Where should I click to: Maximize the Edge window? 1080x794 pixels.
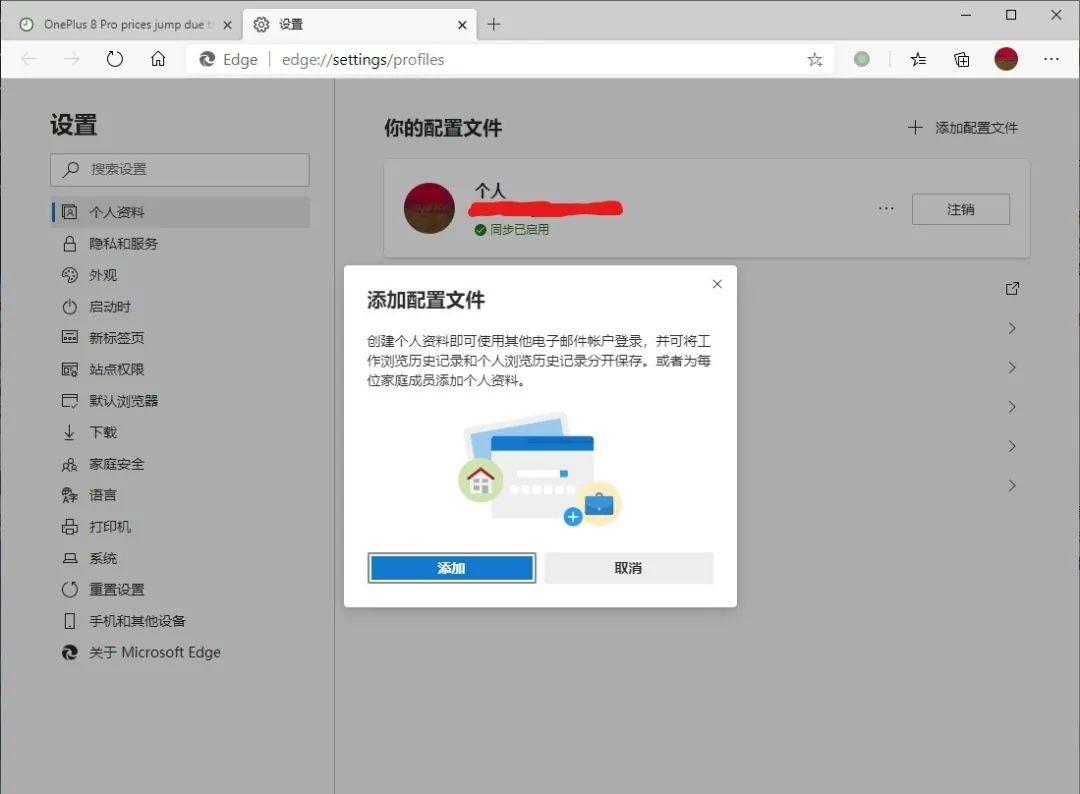tap(1011, 15)
